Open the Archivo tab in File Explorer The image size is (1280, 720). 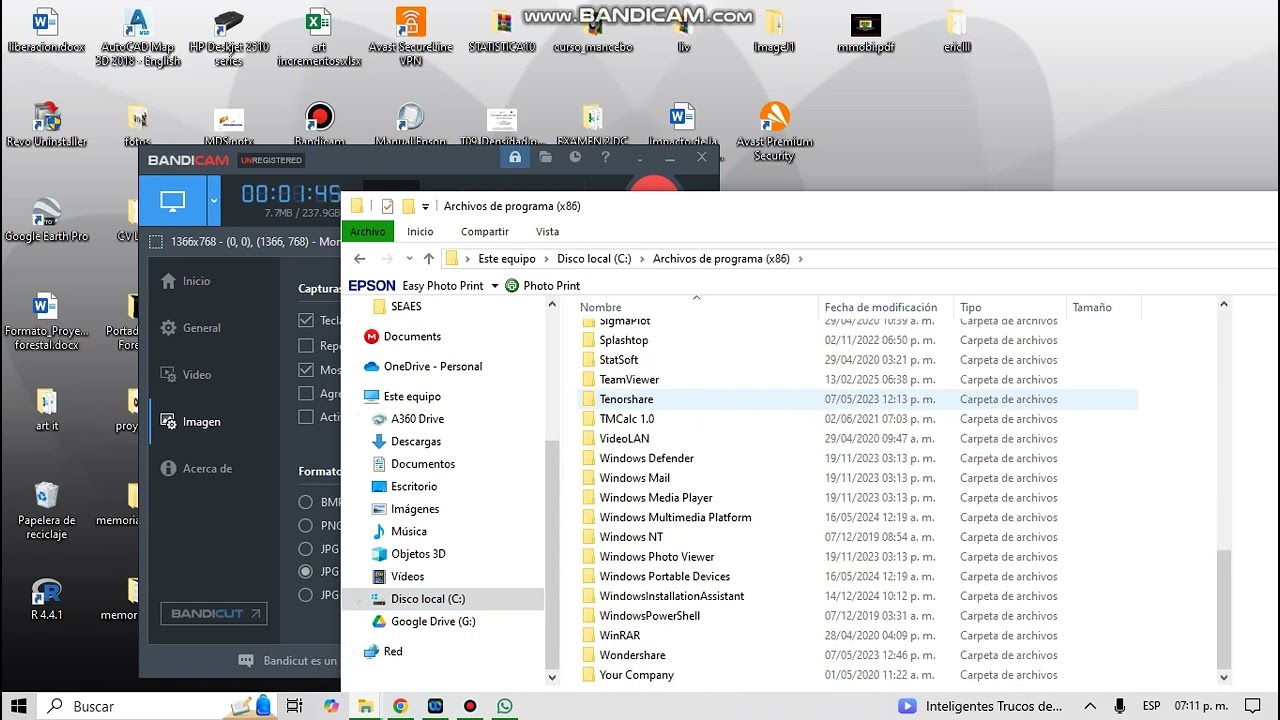pos(367,231)
